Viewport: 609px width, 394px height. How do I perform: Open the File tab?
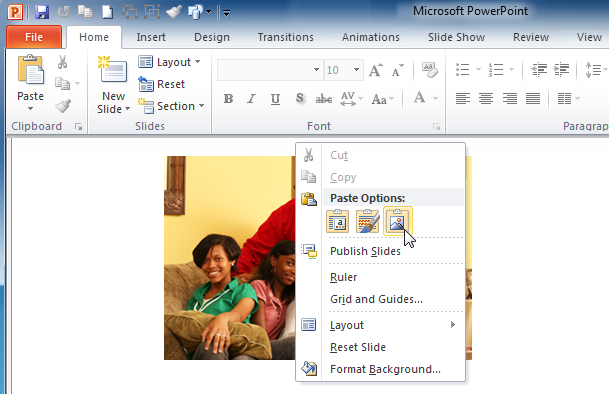click(34, 37)
